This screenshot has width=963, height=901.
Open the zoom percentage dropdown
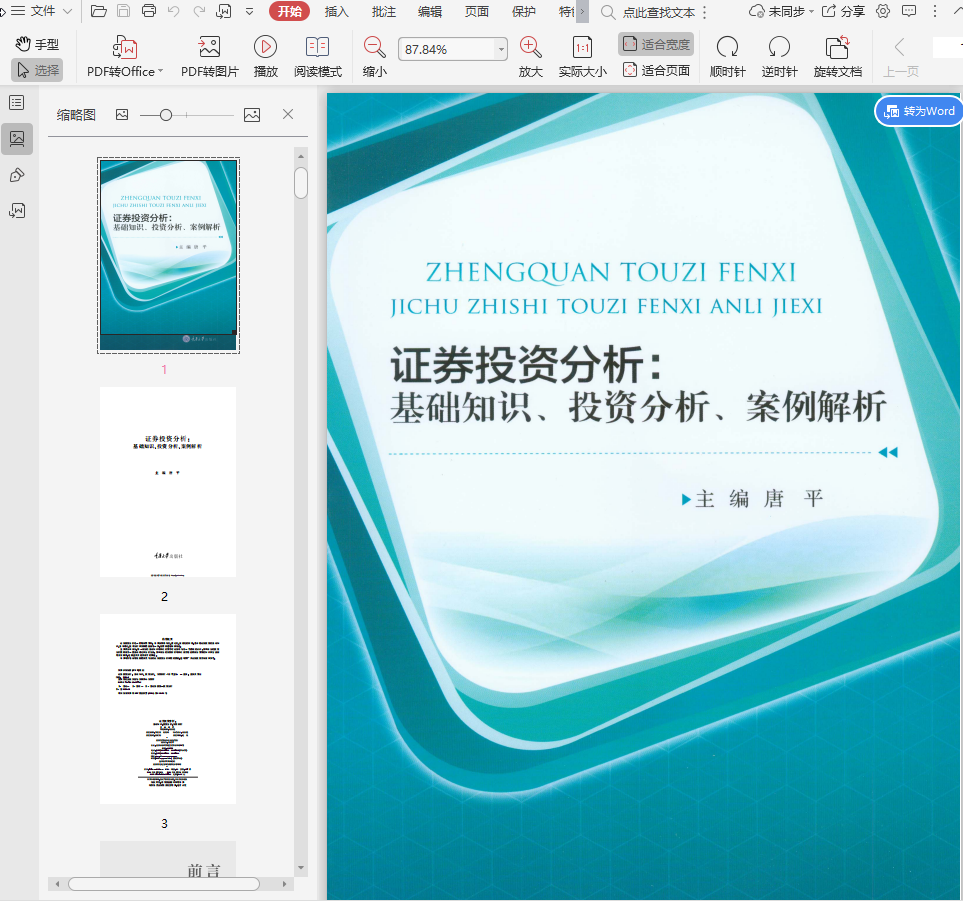tap(501, 50)
